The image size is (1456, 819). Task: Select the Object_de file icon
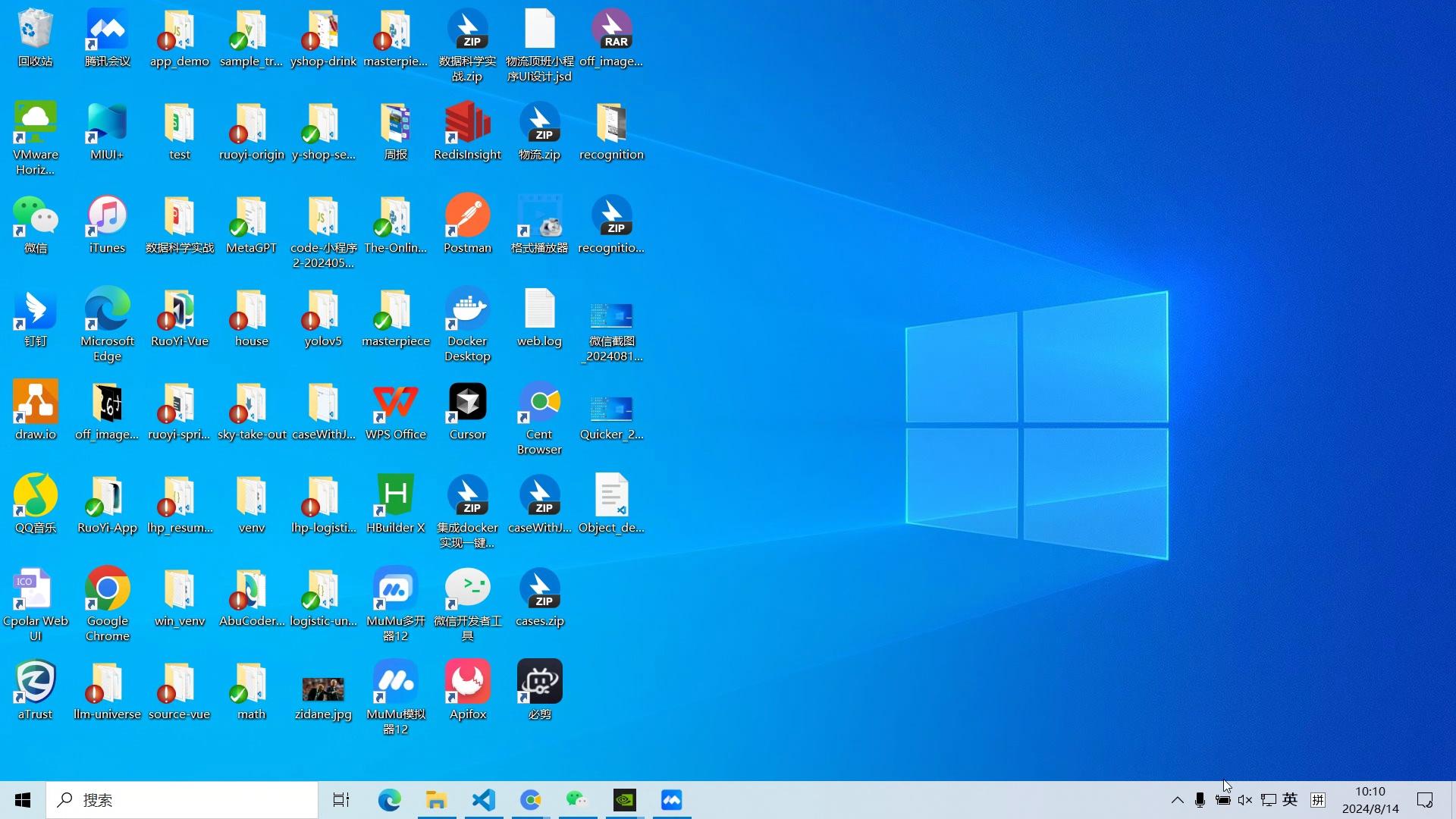(x=611, y=504)
